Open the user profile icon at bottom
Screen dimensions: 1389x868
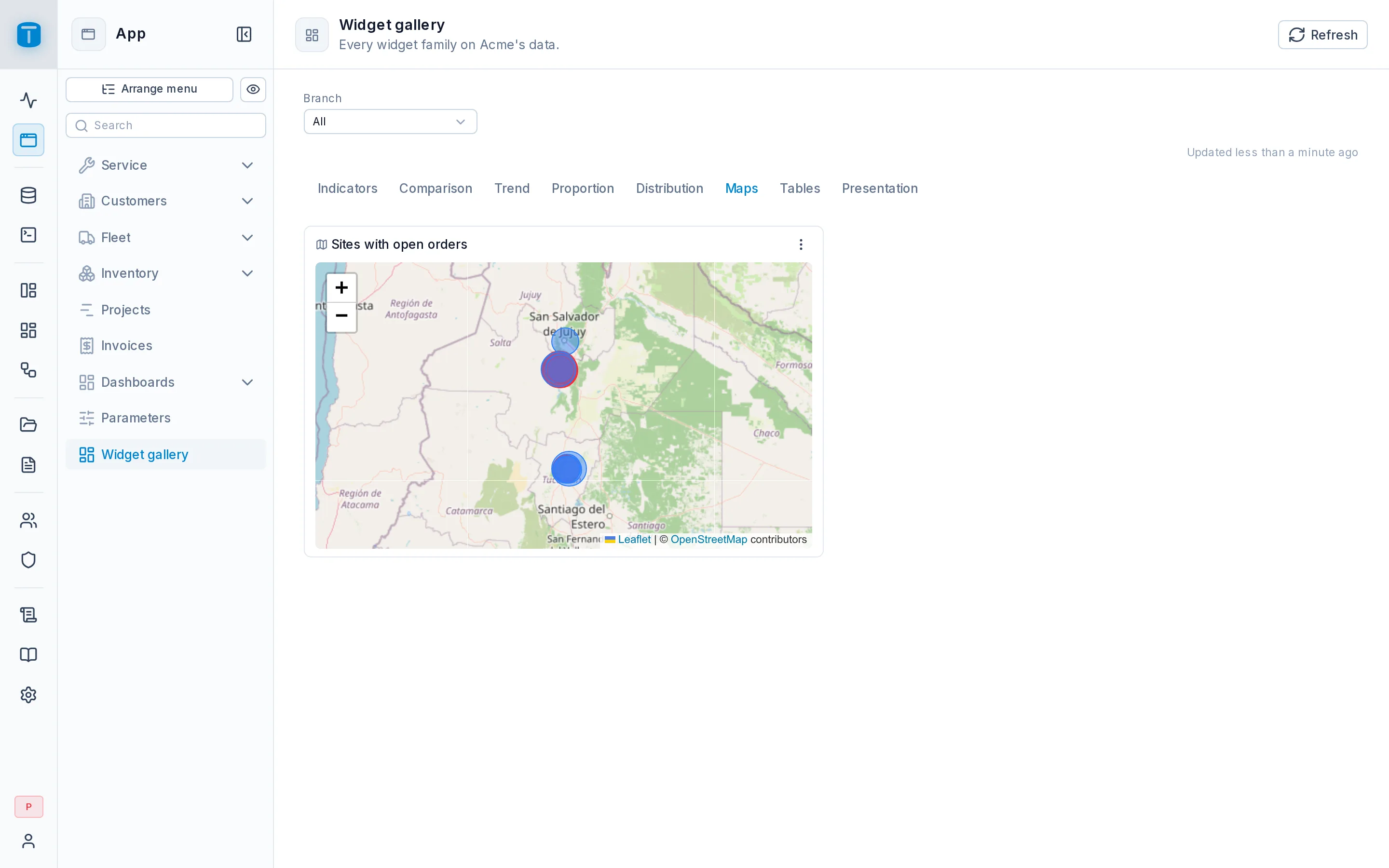tap(28, 841)
